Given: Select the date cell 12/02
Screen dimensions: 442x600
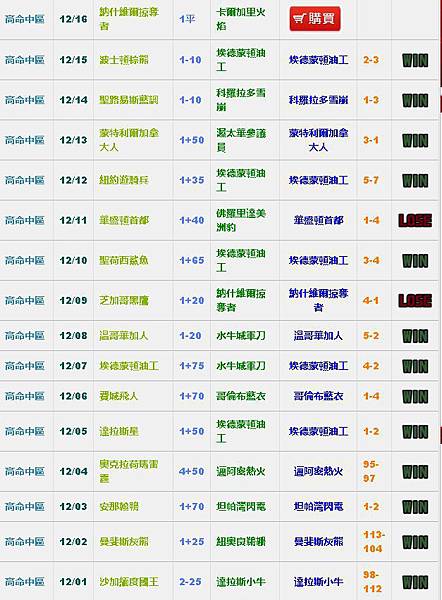Looking at the screenshot, I should pos(73,542).
